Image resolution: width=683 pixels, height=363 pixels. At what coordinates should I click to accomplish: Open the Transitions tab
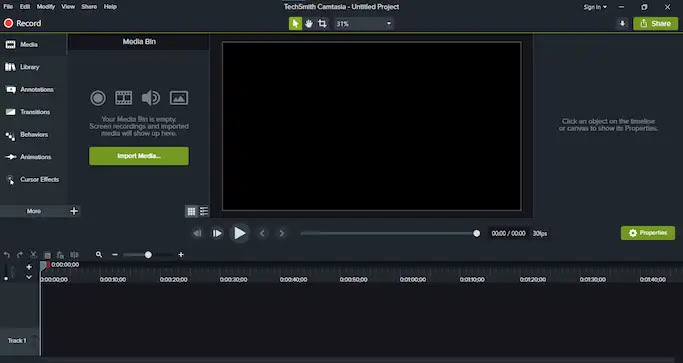tap(33, 112)
